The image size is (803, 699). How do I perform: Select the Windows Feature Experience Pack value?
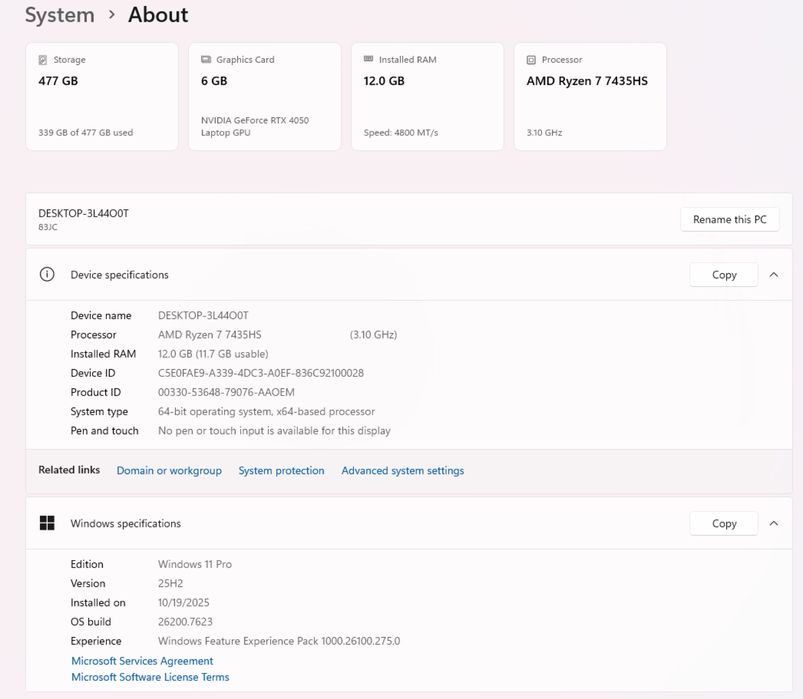tap(279, 641)
